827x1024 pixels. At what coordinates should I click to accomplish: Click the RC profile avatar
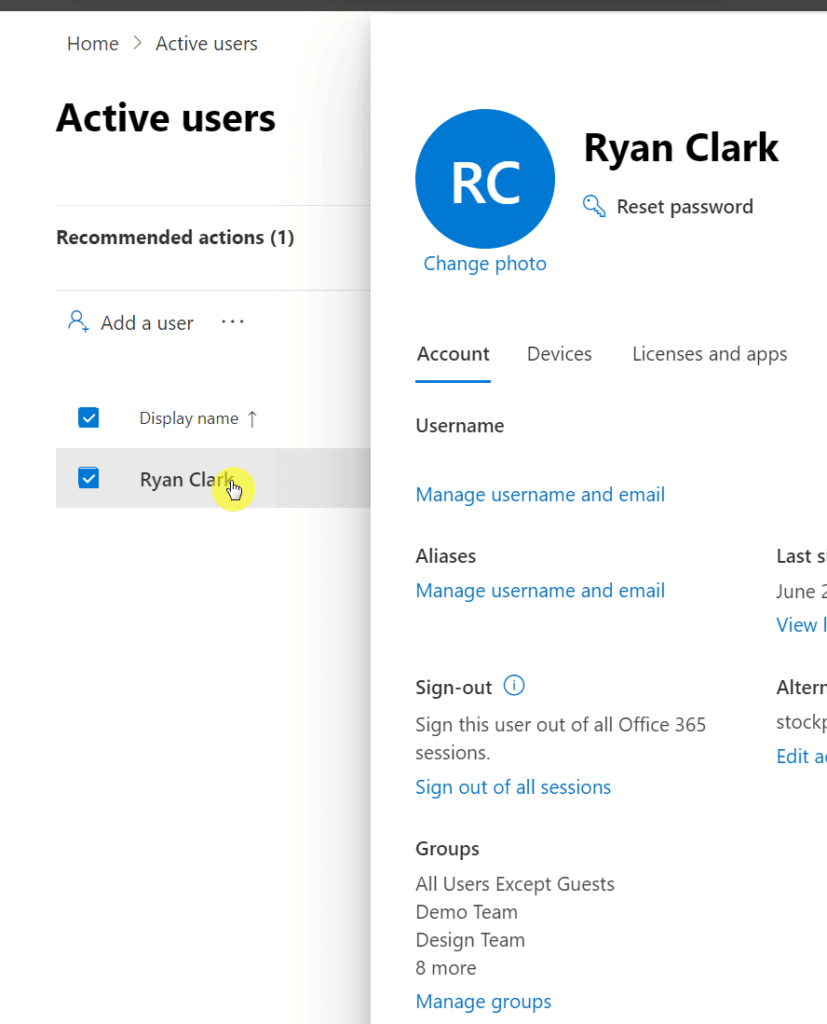click(485, 179)
